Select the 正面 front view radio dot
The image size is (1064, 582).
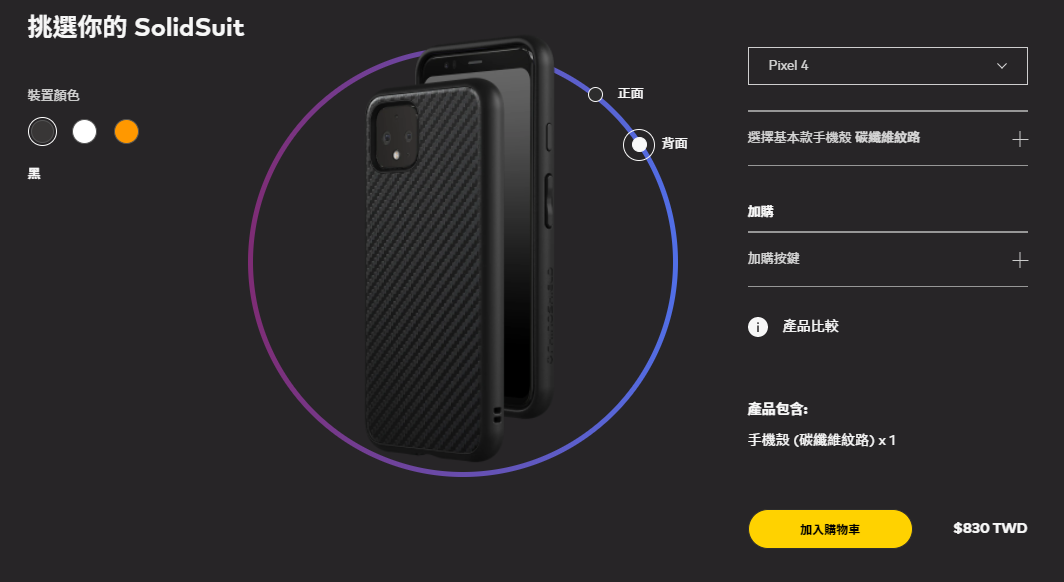point(595,94)
